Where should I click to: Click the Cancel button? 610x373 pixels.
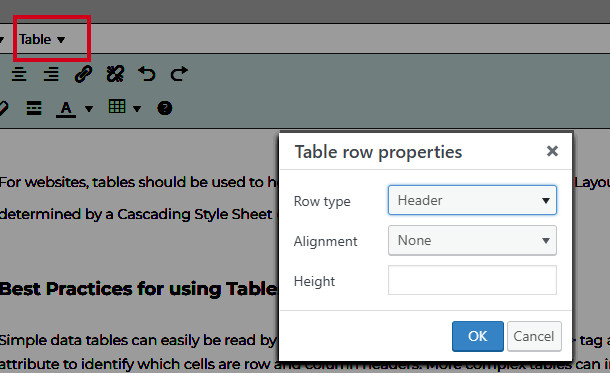coord(534,336)
